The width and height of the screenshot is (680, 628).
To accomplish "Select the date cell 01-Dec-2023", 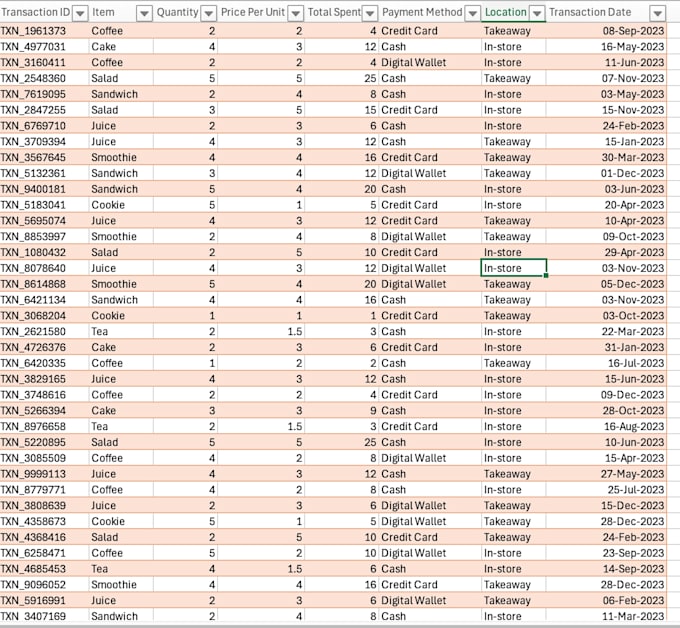I will coord(606,173).
